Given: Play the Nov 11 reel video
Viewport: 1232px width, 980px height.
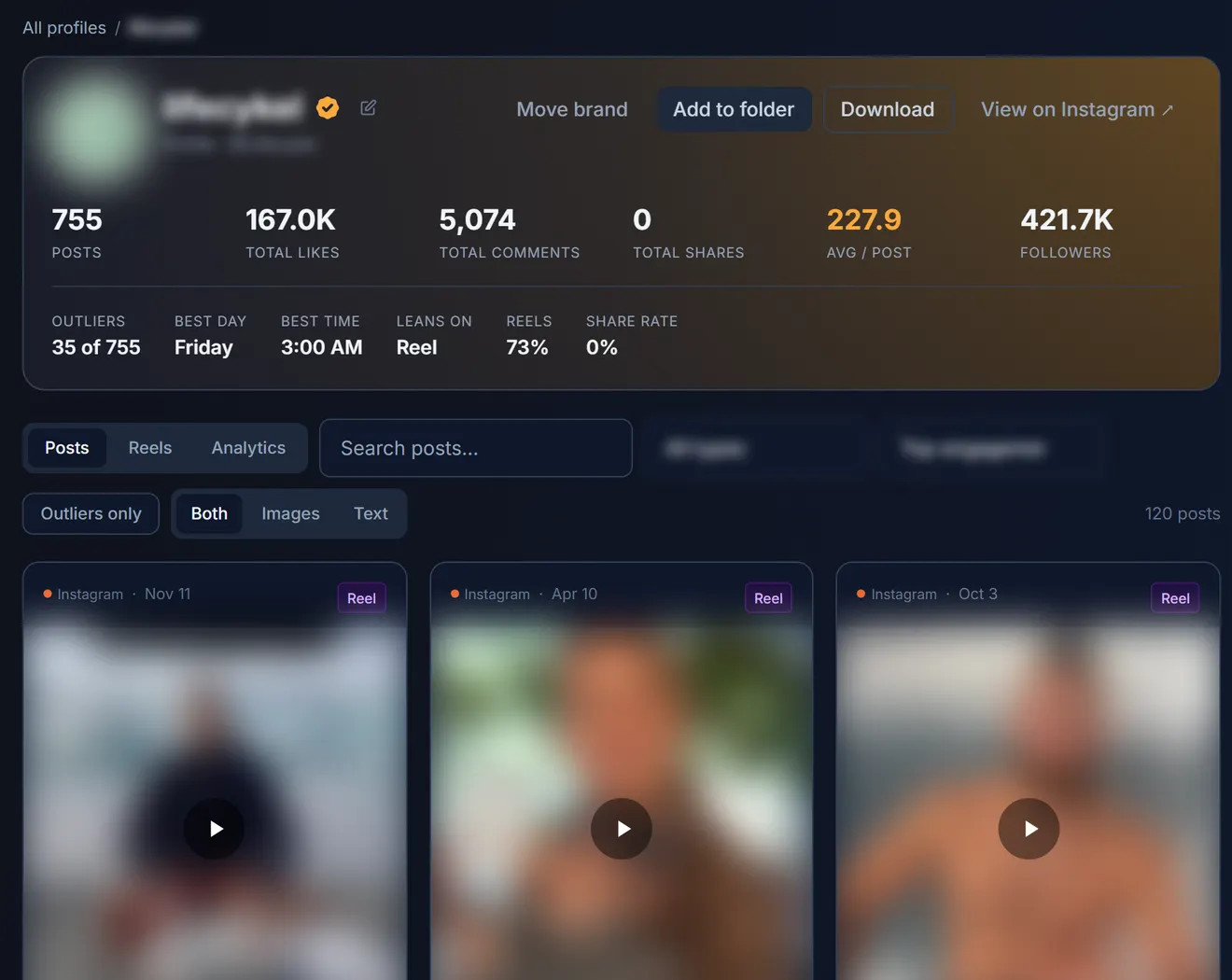Looking at the screenshot, I should tap(215, 829).
